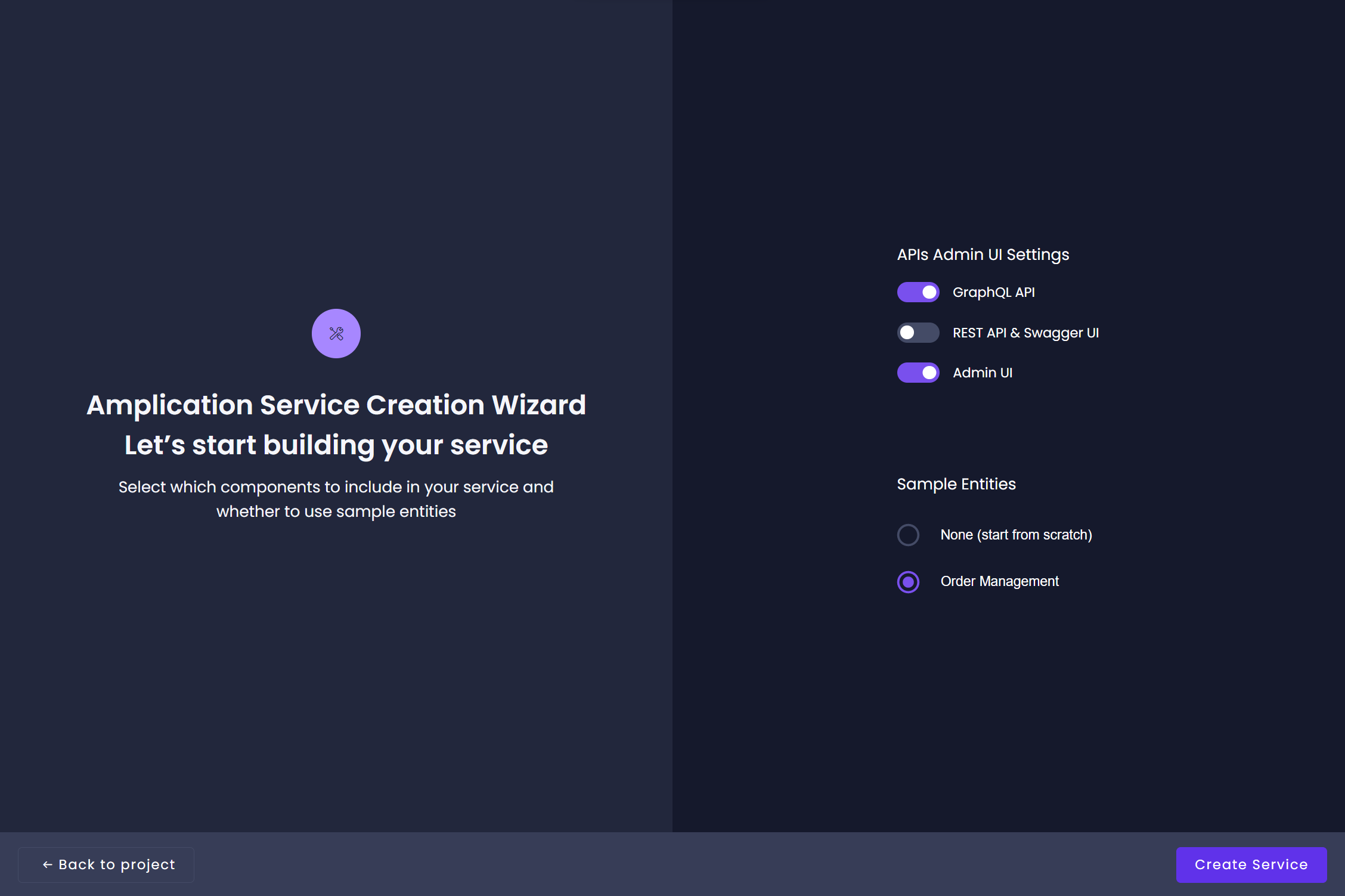Click the APIs Admin UI Settings heading
The height and width of the screenshot is (896, 1345).
point(983,255)
